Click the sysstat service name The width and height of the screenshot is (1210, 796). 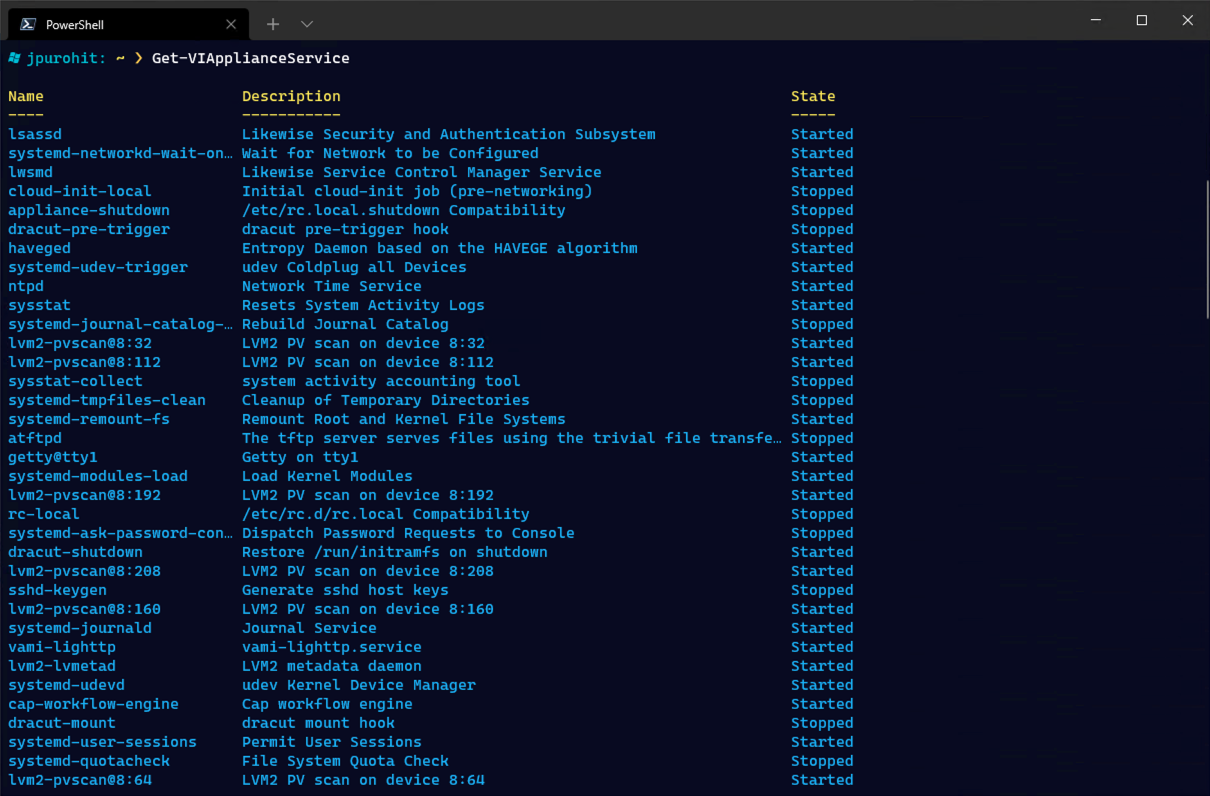click(39, 305)
